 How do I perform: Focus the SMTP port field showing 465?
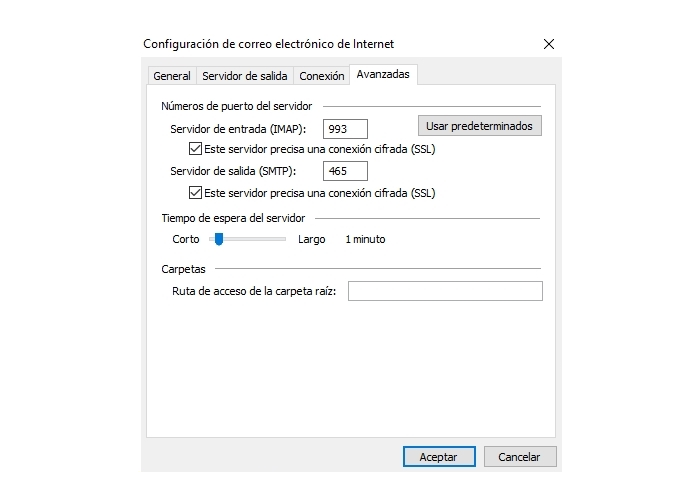[x=345, y=171]
